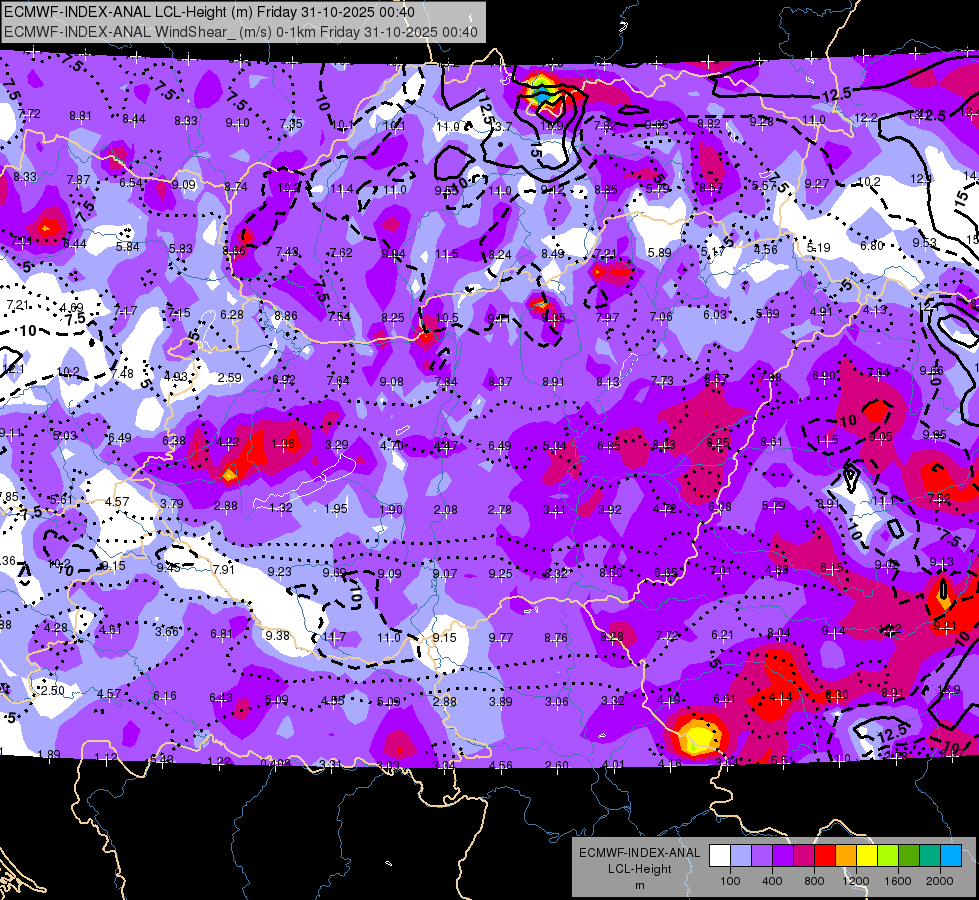This screenshot has width=979, height=900.
Task: Click the 1.32 wind shear value
Action: click(280, 508)
